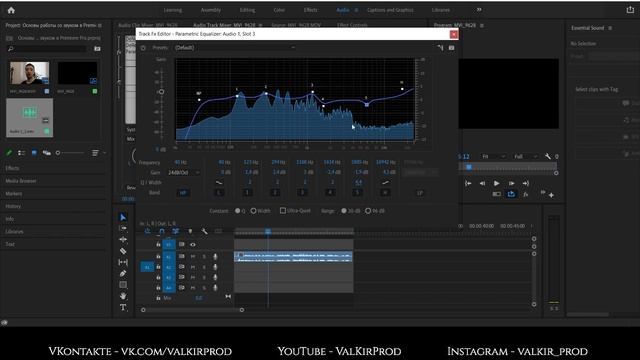Screen dimensions: 640x360
Task: Click Export Frame button in Program monitor
Action: pyautogui.click(x=511, y=194)
